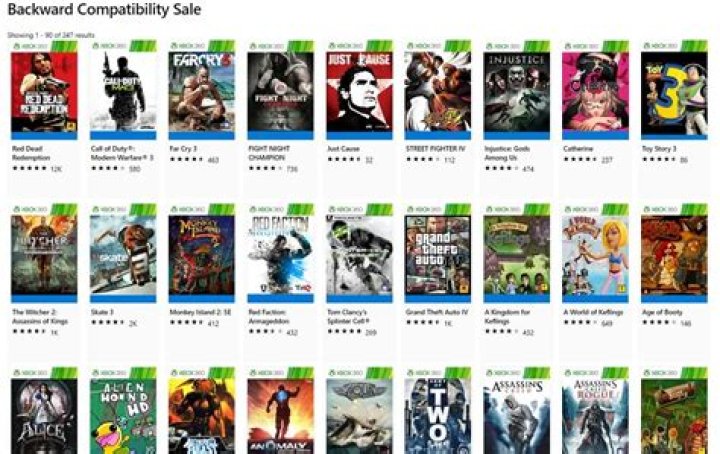This screenshot has width=720, height=454.
Task: Click the Assassin's Creed Rogue cover
Action: pos(596,416)
